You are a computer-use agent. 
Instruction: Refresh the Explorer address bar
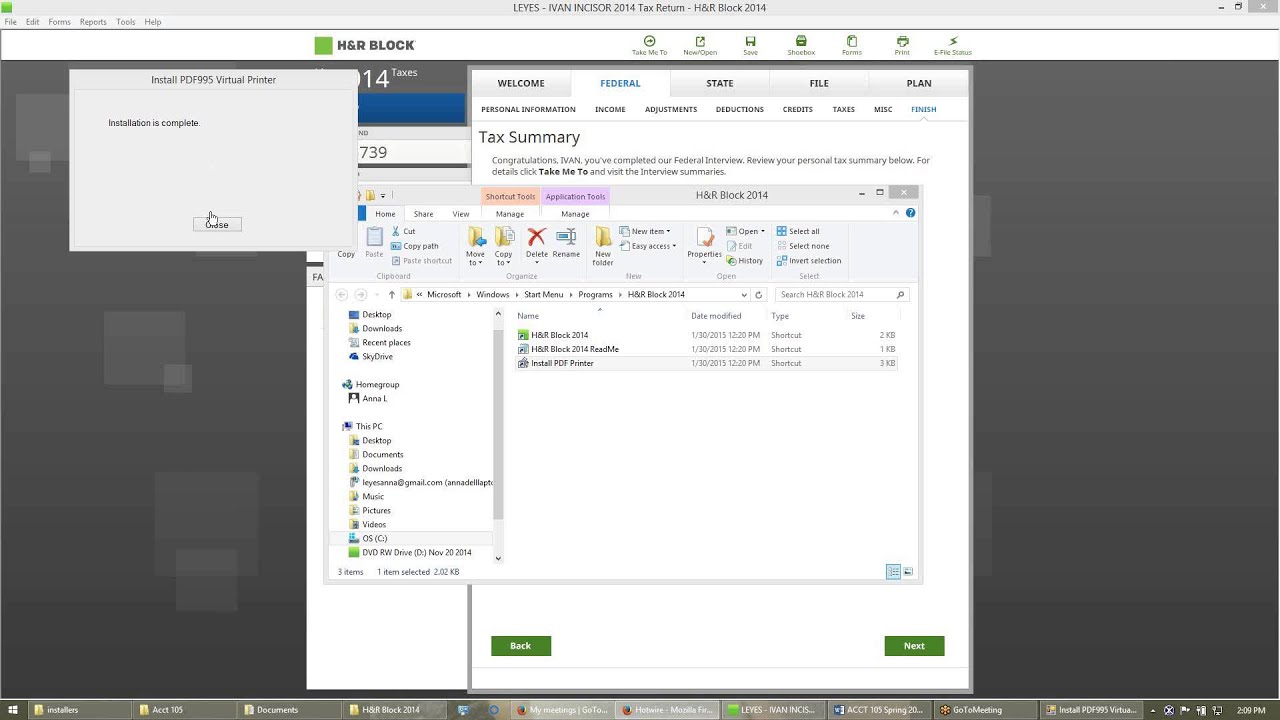tap(759, 295)
